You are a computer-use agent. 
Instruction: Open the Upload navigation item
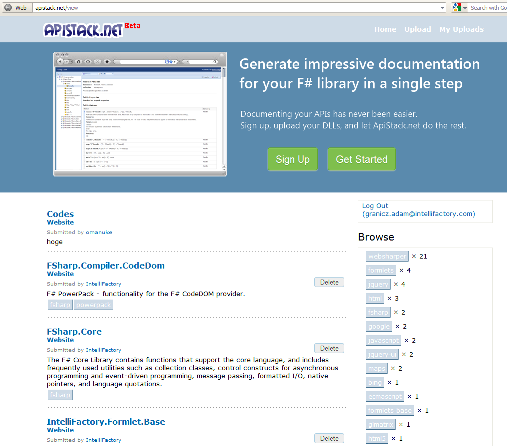point(418,29)
